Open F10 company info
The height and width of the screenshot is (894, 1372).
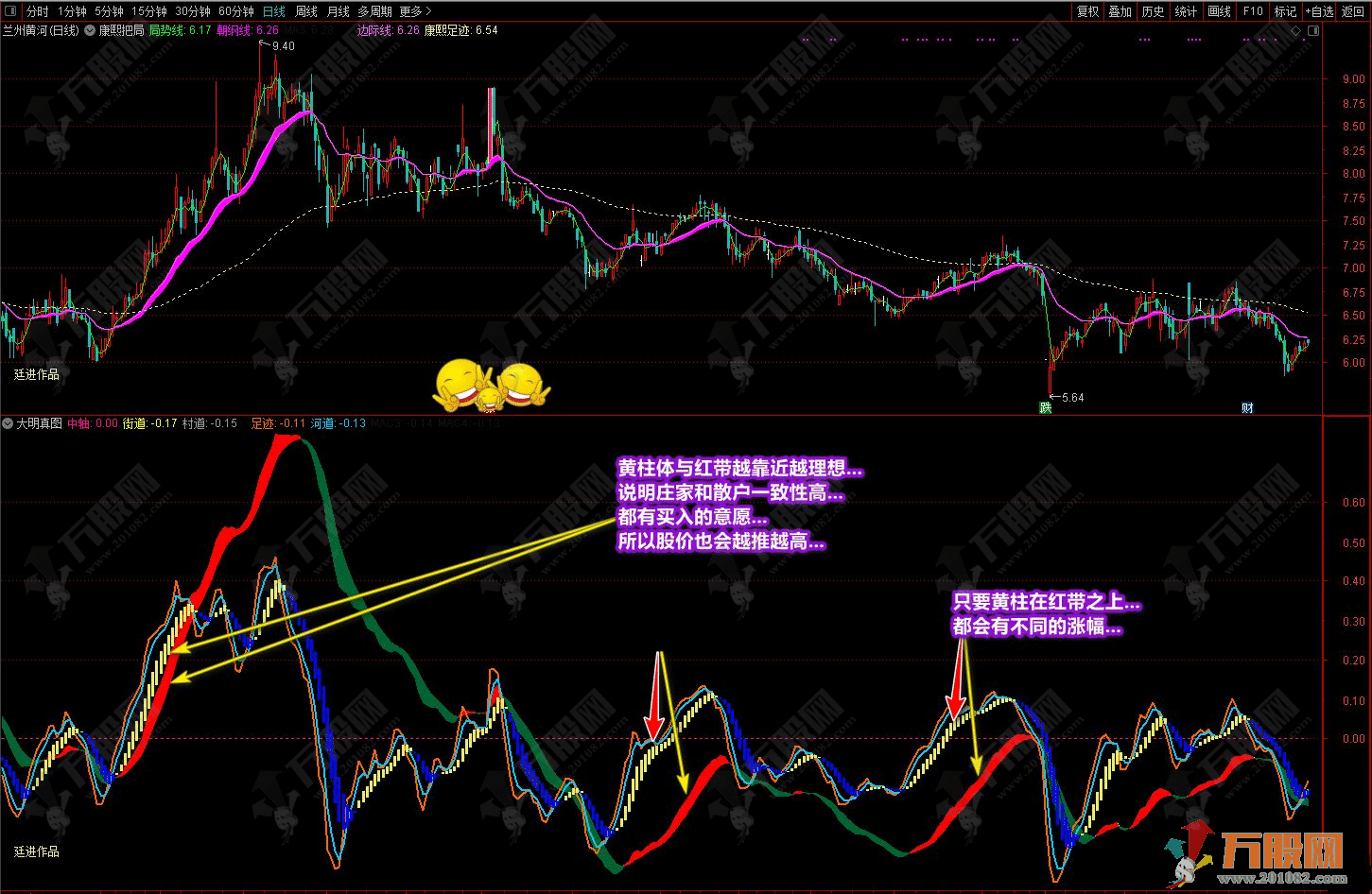[x=1252, y=11]
